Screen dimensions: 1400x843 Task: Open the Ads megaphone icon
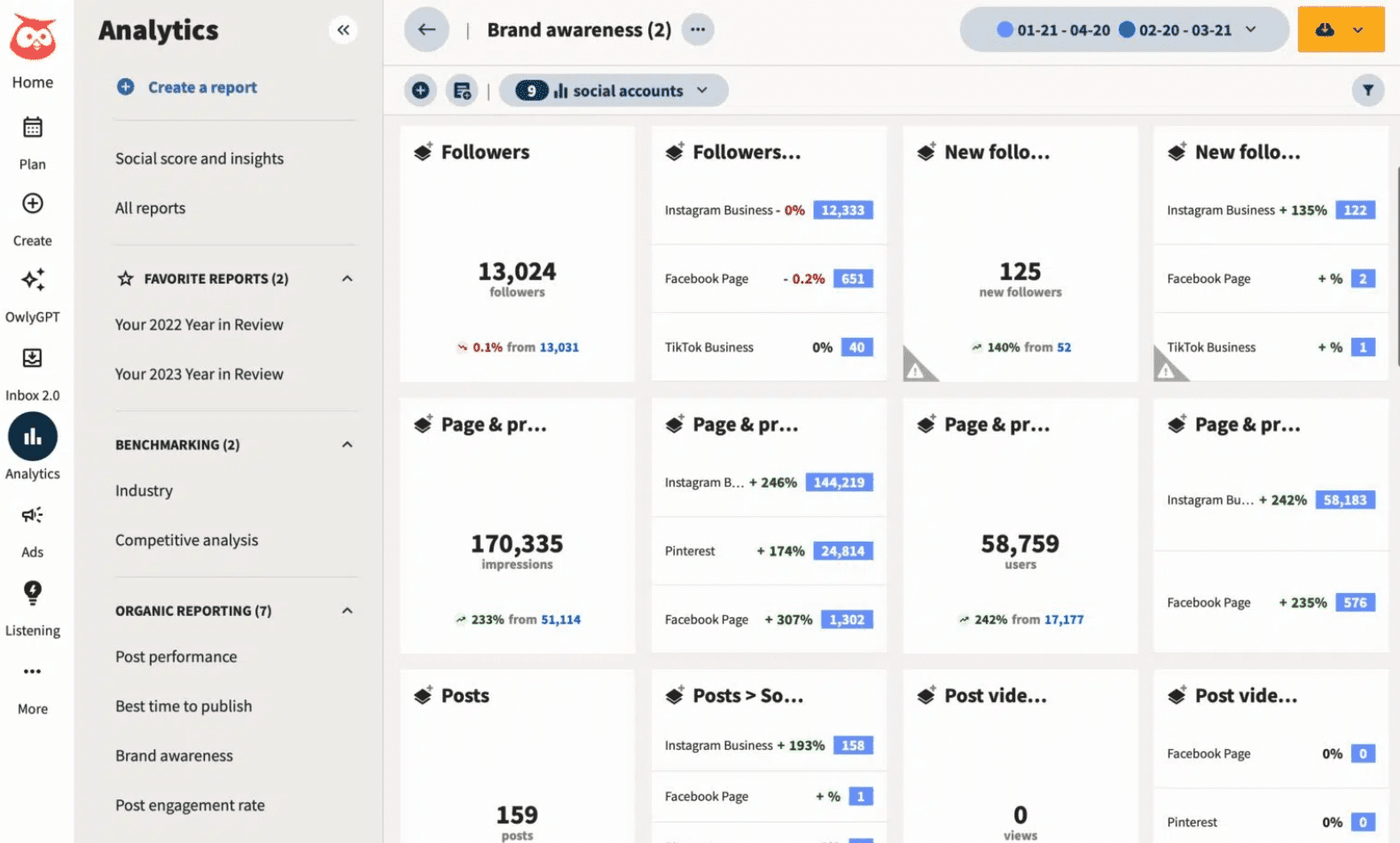tap(33, 515)
